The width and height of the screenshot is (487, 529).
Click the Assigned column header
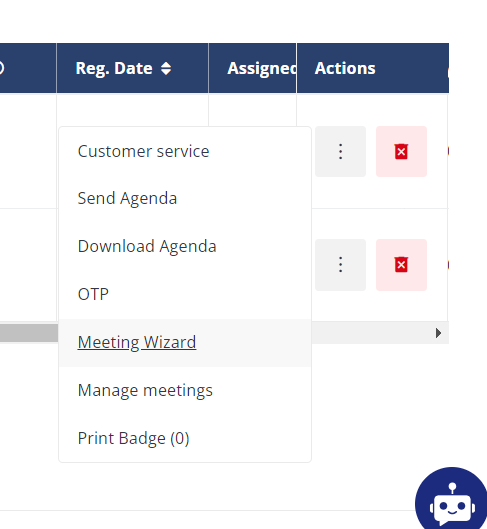[252, 68]
